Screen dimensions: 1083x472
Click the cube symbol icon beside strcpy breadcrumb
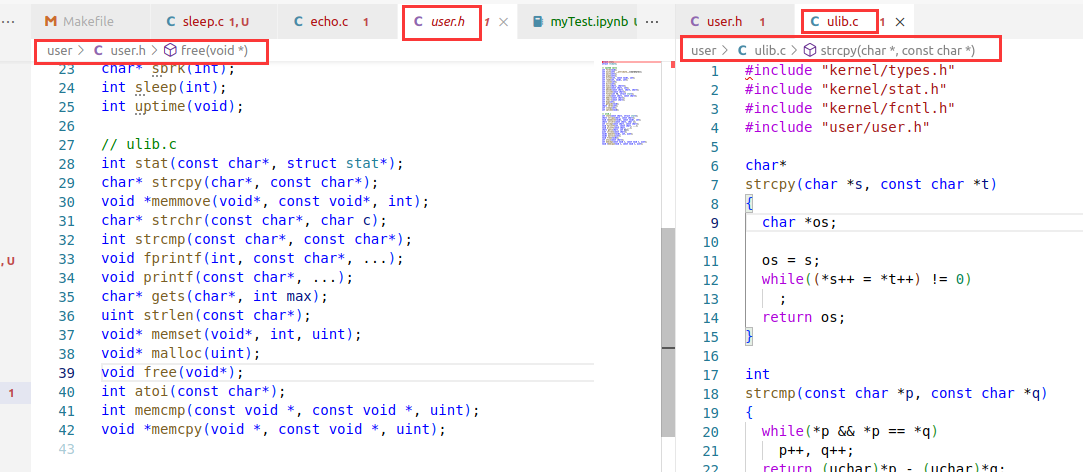[x=809, y=50]
